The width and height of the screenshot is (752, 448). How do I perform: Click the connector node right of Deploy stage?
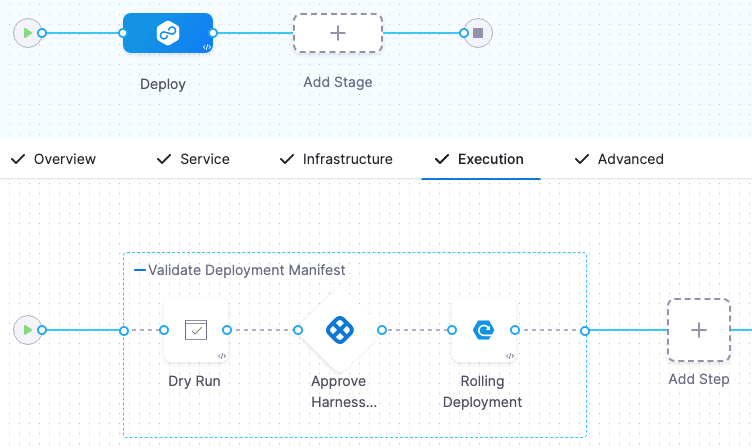pos(213,33)
